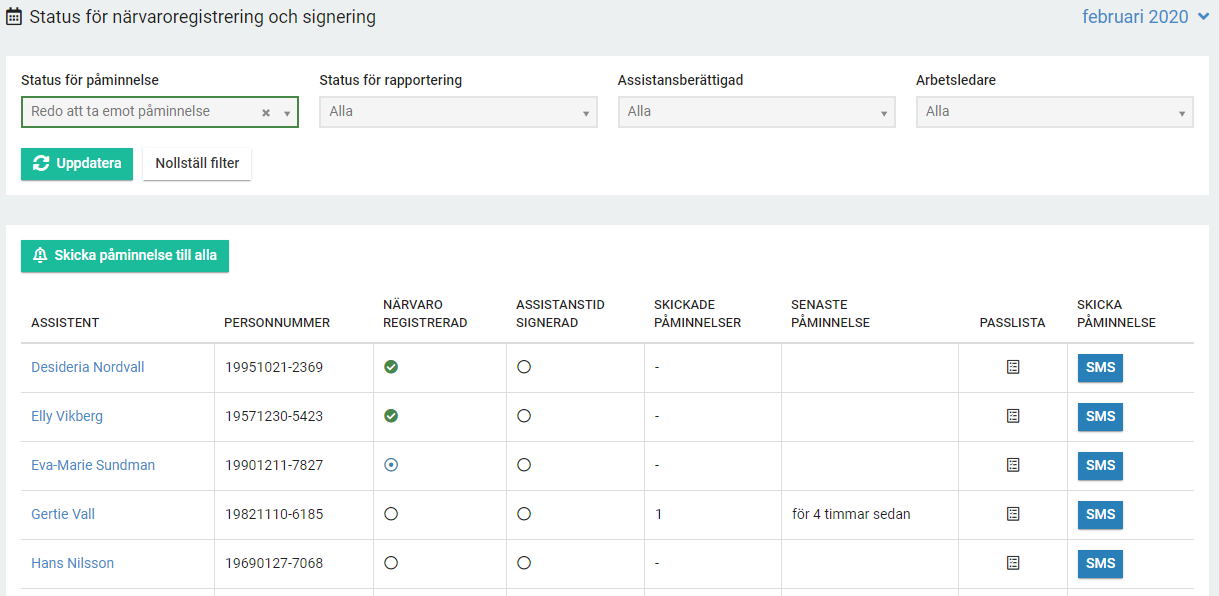Click the 'Nollställ filter' button
Image resolution: width=1219 pixels, height=596 pixels.
coord(197,164)
